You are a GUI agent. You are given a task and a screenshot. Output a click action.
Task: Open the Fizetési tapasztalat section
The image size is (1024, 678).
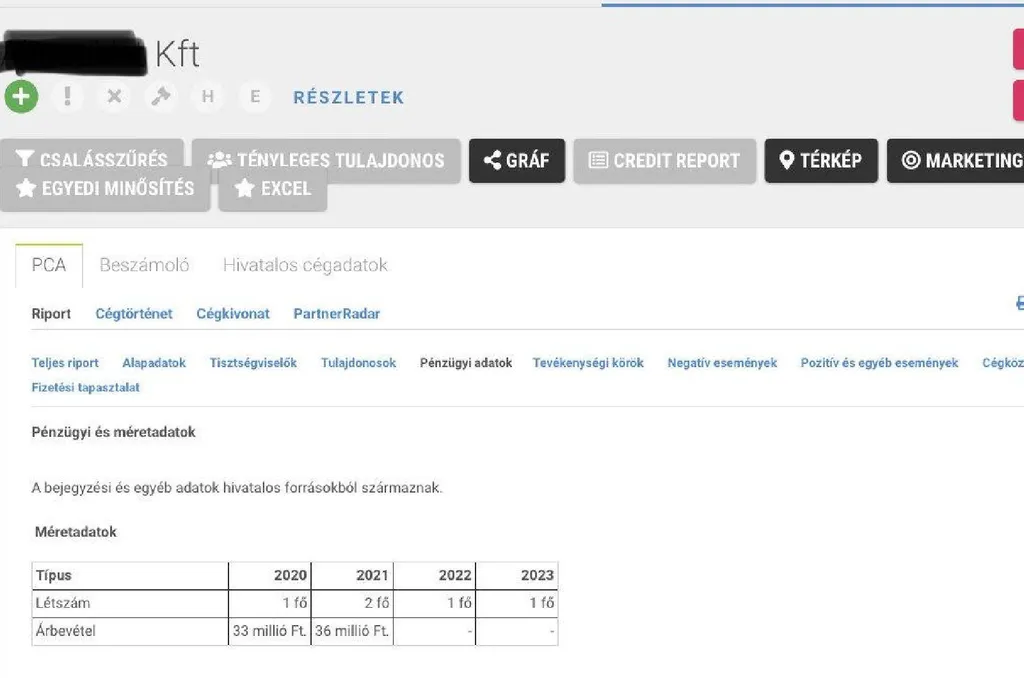[86, 387]
